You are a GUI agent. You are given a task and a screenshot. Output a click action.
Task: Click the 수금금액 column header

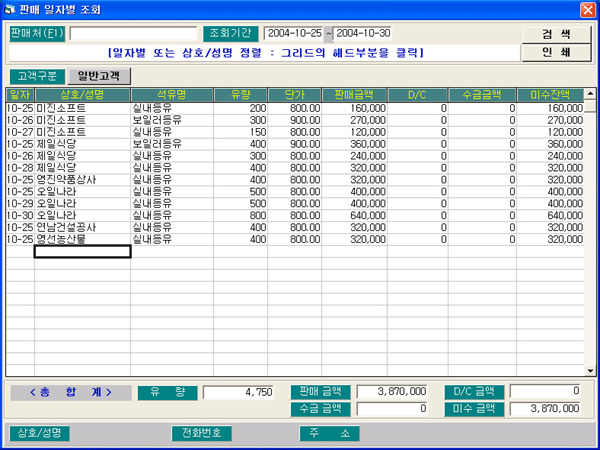482,95
